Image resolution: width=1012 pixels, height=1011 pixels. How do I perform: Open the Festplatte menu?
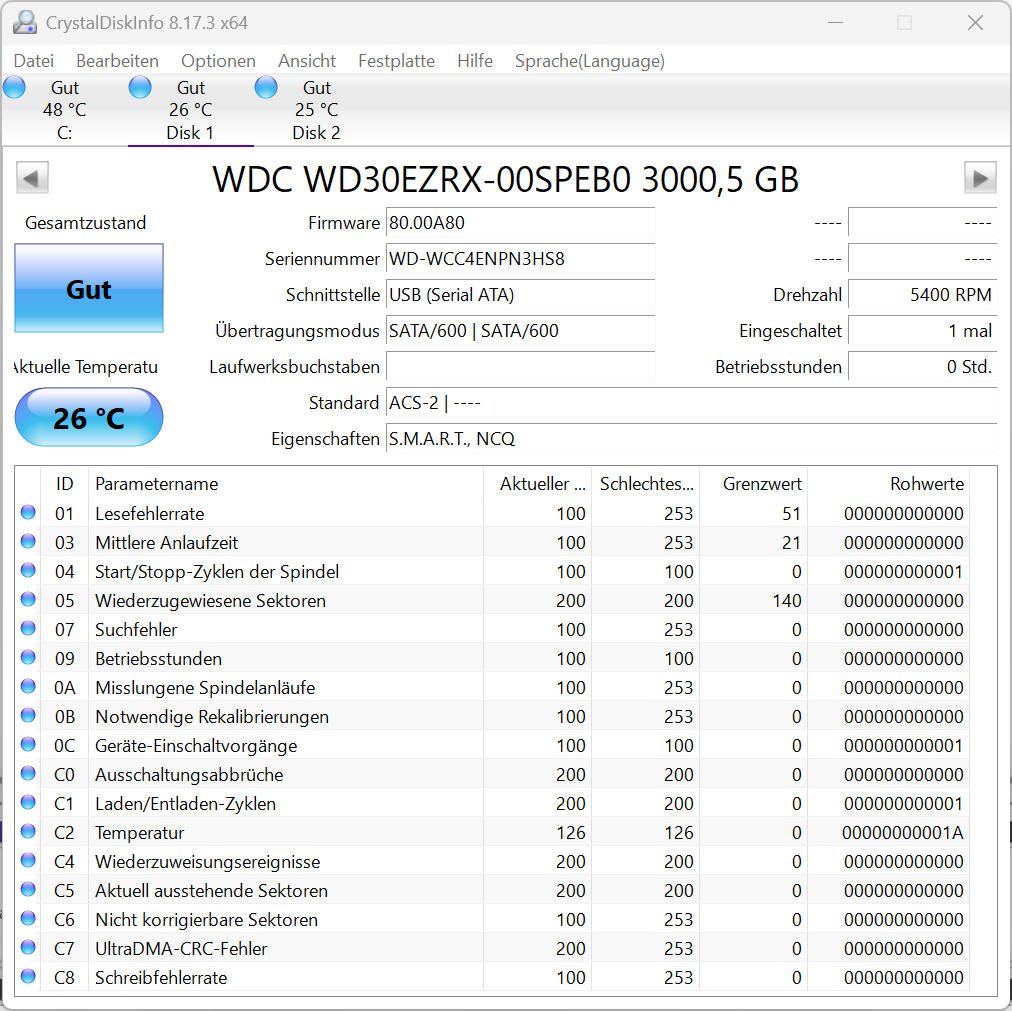pyautogui.click(x=396, y=61)
